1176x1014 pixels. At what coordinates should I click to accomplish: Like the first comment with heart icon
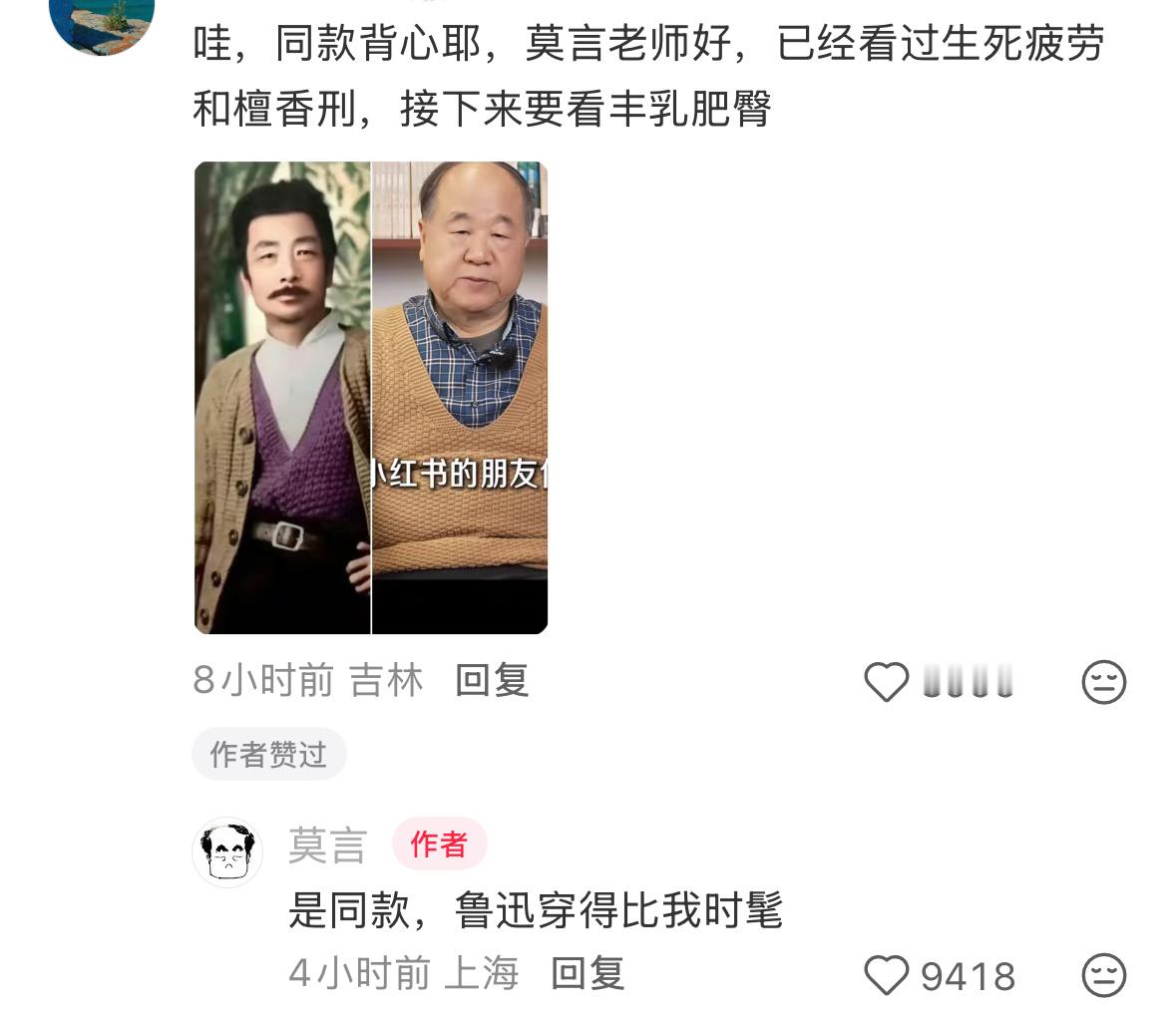click(x=887, y=681)
